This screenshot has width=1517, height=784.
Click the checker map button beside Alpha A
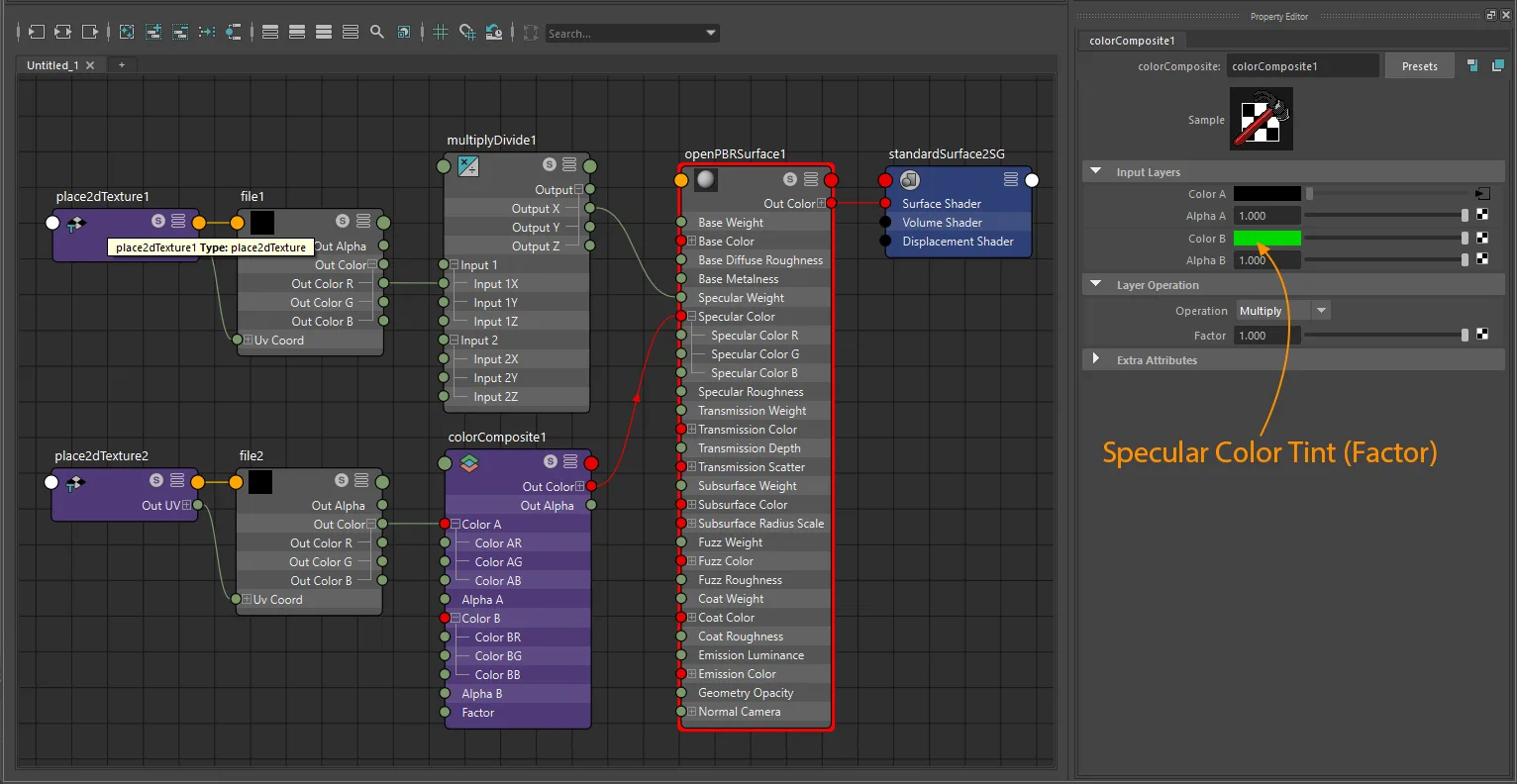[1482, 215]
